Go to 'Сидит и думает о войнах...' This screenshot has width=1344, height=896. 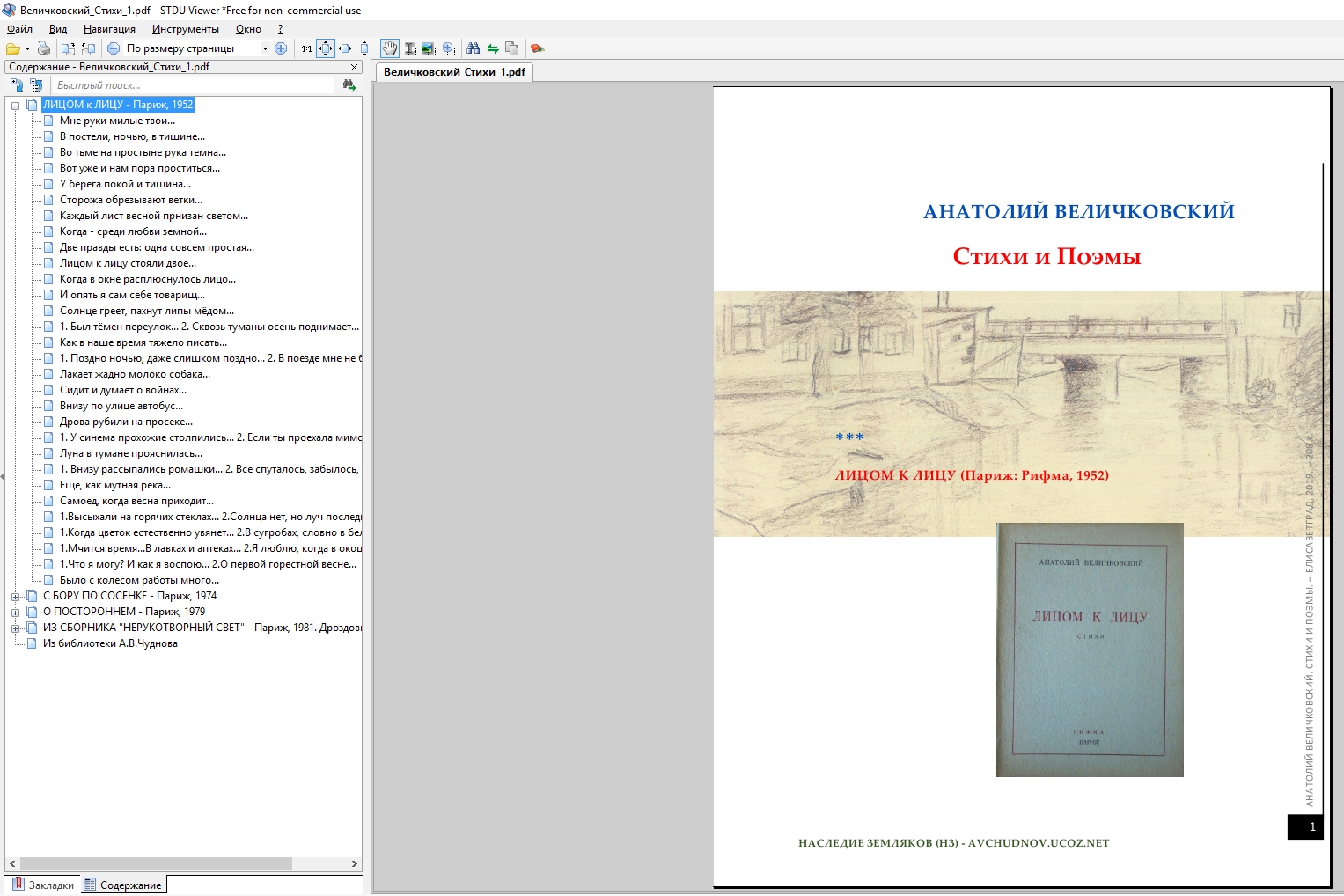click(123, 390)
